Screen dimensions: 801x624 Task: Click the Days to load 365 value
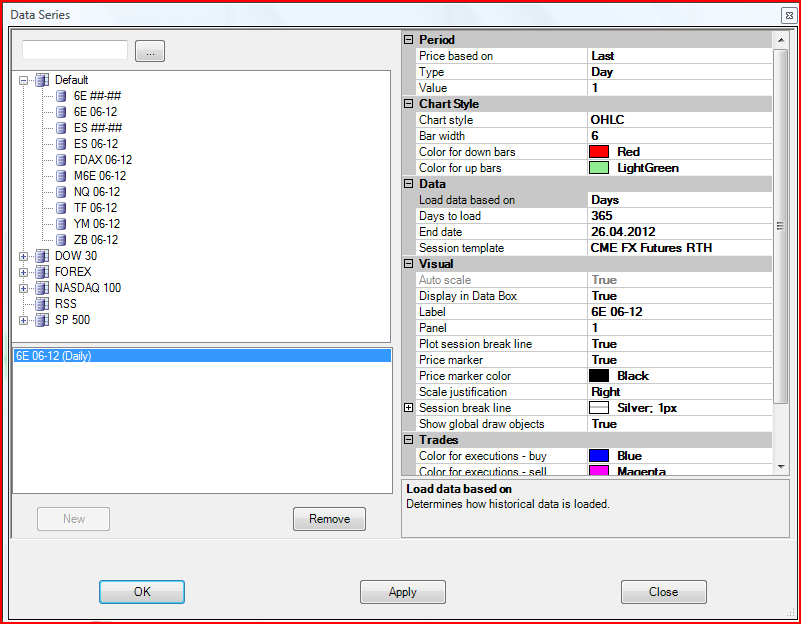coord(680,215)
